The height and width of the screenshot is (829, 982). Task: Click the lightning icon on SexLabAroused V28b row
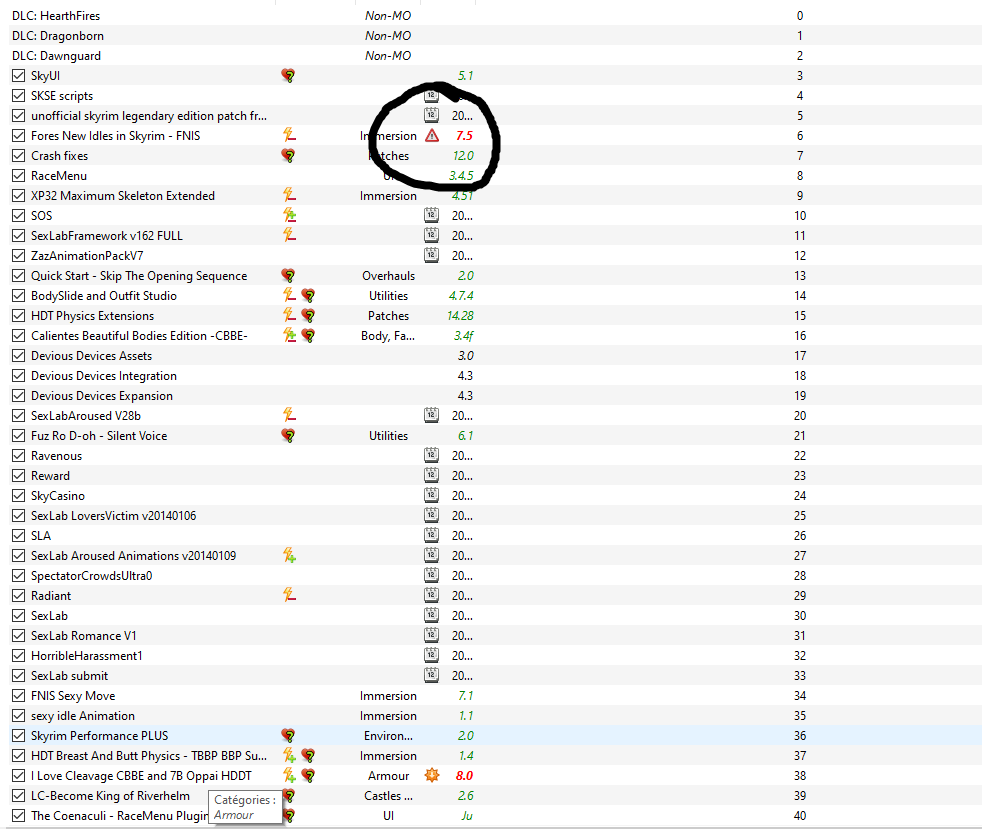pyautogui.click(x=289, y=415)
